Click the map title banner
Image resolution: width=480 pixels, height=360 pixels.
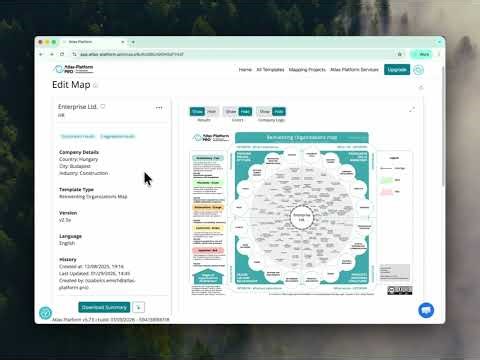302,137
